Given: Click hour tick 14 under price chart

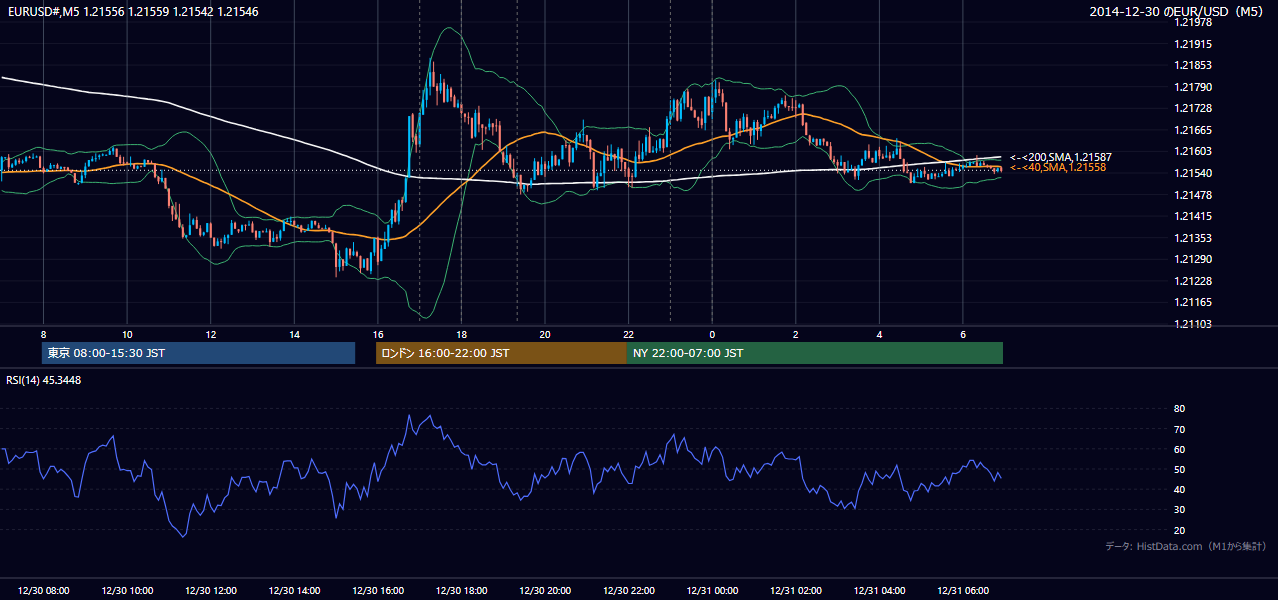Looking at the screenshot, I should click(294, 334).
